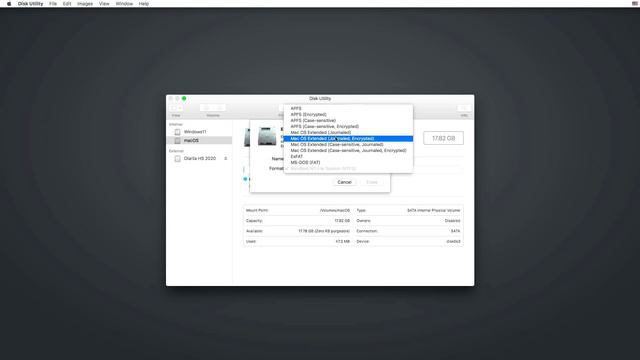Viewport: 640px width, 360px height.
Task: Open the Window menu
Action: coord(124,4)
